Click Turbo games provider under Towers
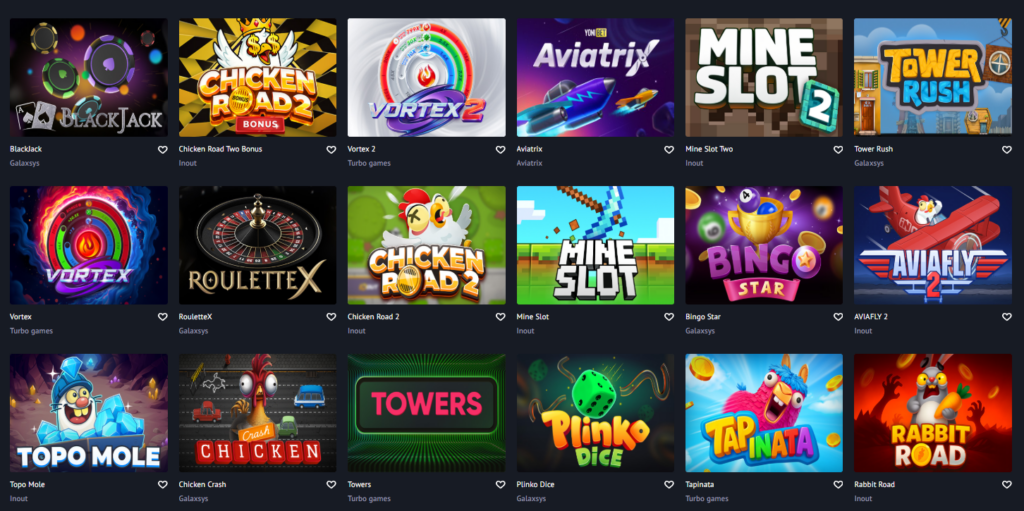The image size is (1024, 511). coord(369,499)
